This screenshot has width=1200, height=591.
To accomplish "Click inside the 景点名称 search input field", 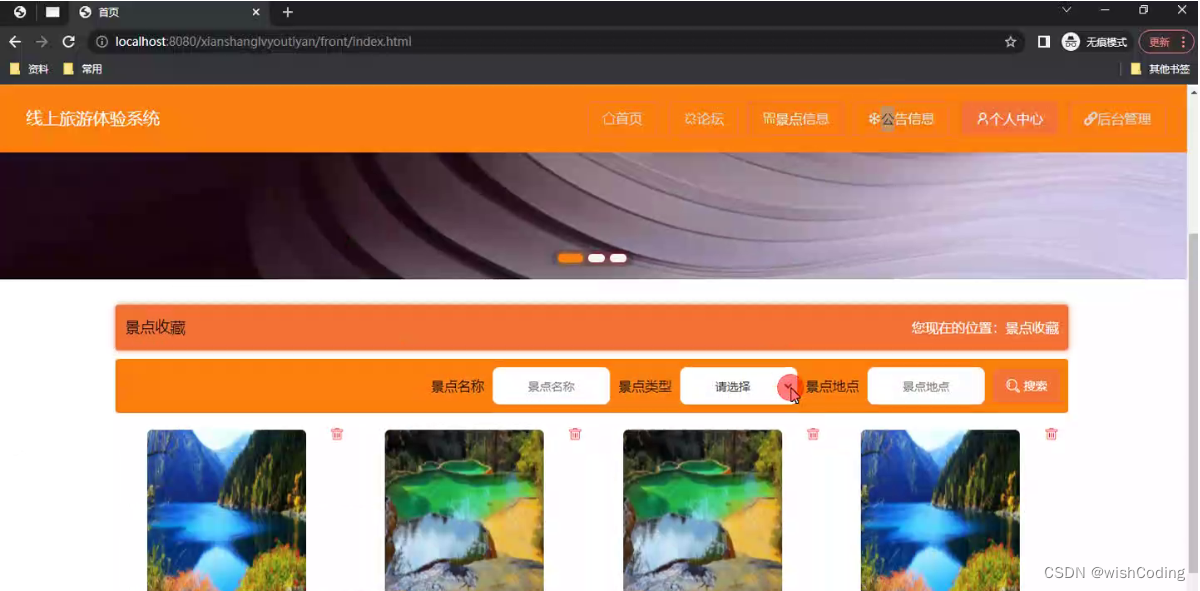I will [x=551, y=385].
